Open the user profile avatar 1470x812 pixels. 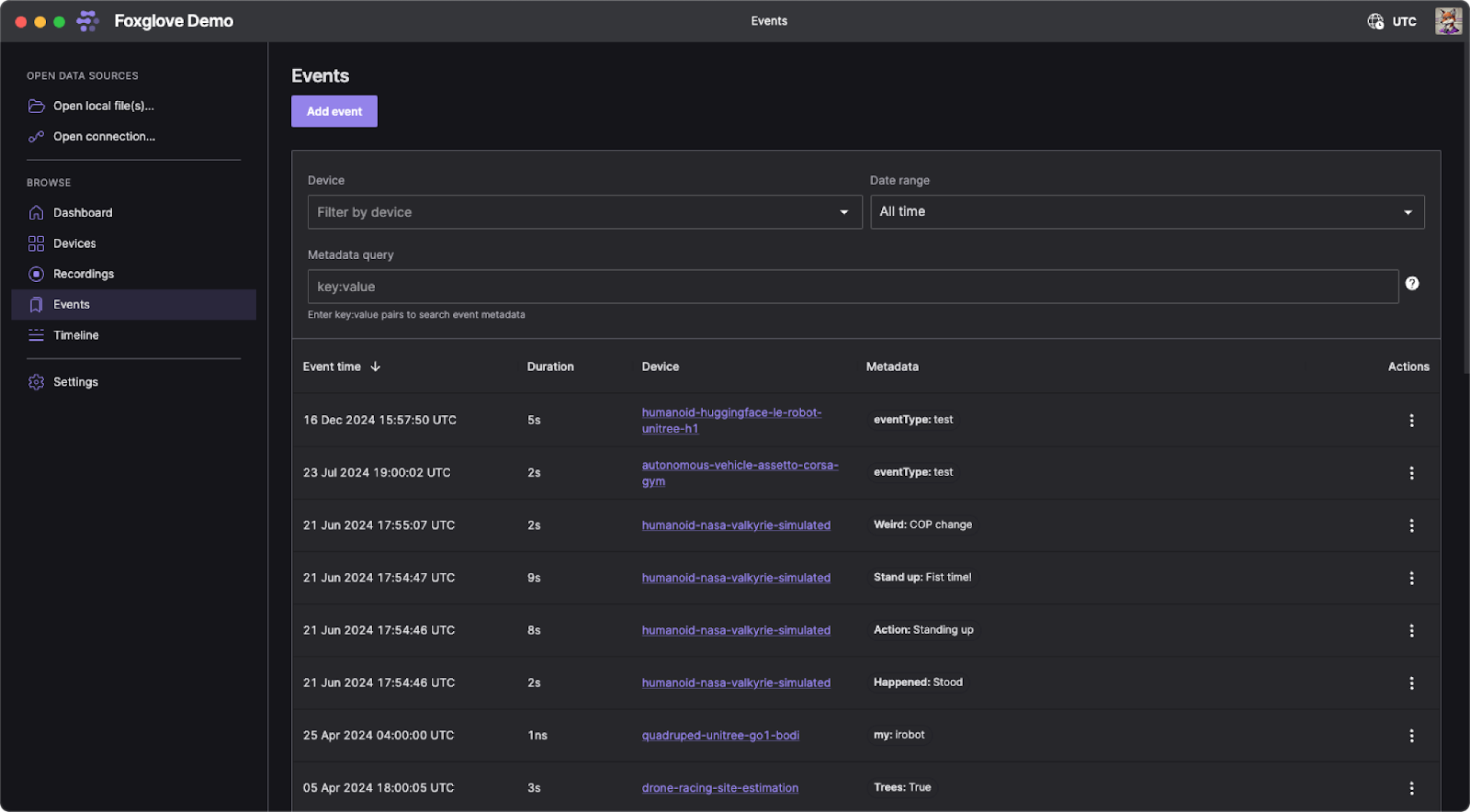coord(1448,21)
